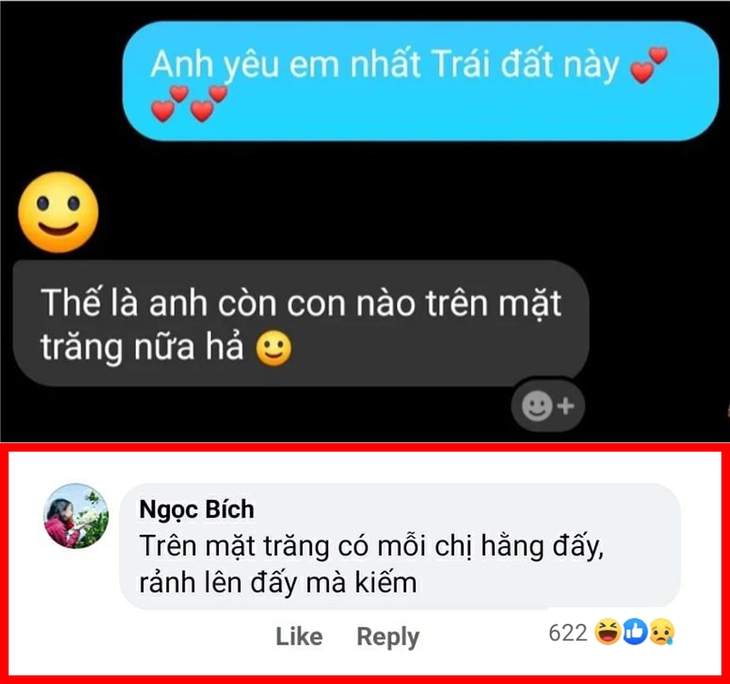Click the 'Thế là anh còn con nào' line

pos(300,302)
